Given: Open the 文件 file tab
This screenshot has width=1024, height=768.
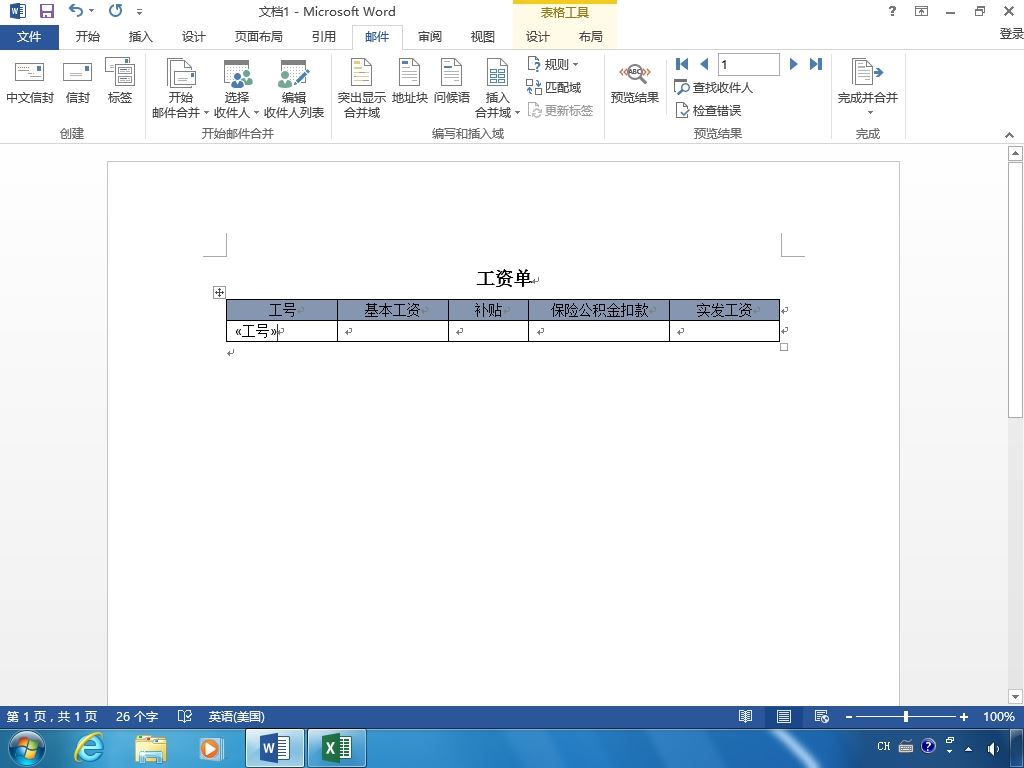Looking at the screenshot, I should click(29, 37).
